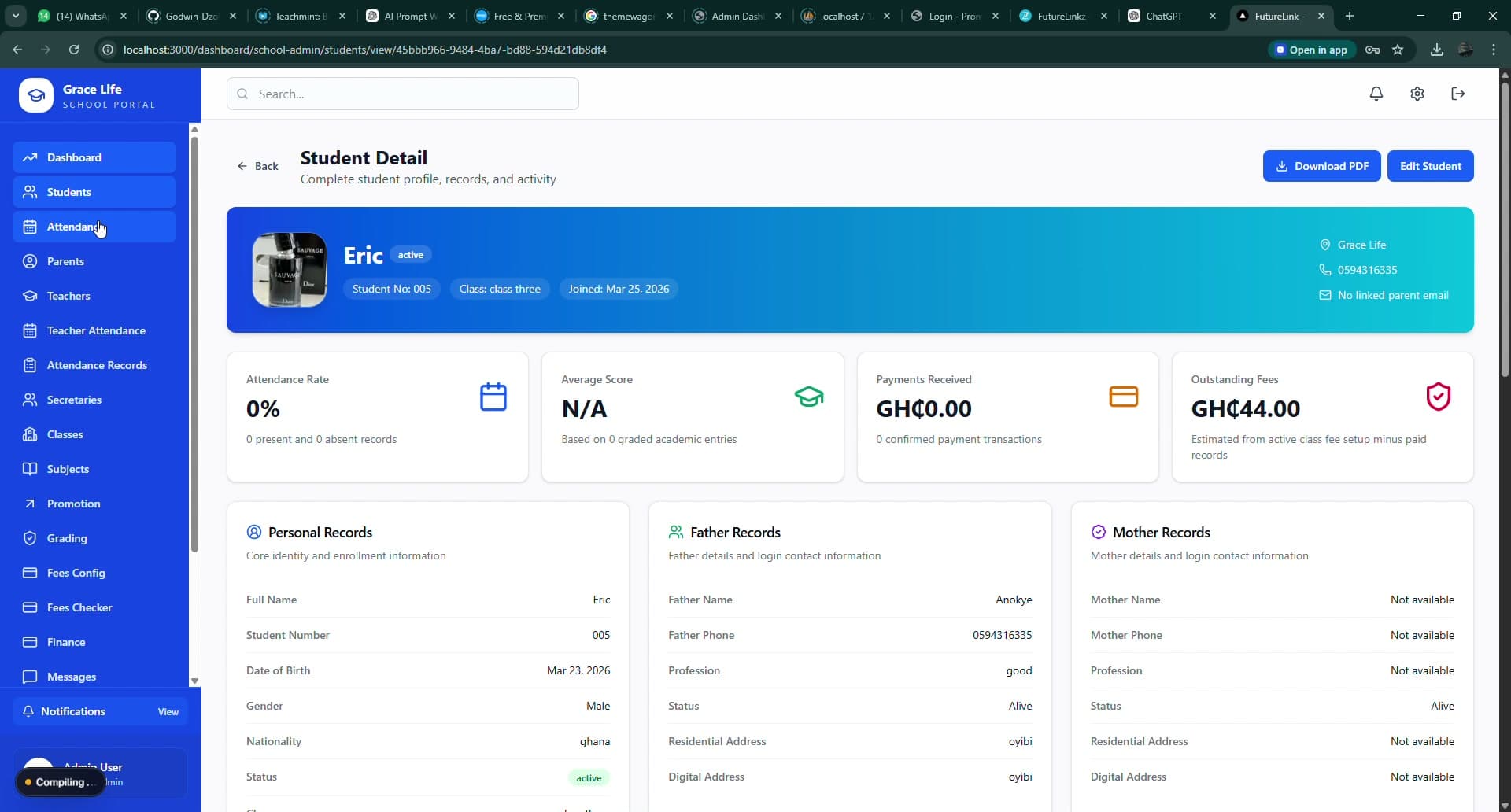1511x812 pixels.
Task: Open the Chrome menu with three dots
Action: (x=1494, y=49)
